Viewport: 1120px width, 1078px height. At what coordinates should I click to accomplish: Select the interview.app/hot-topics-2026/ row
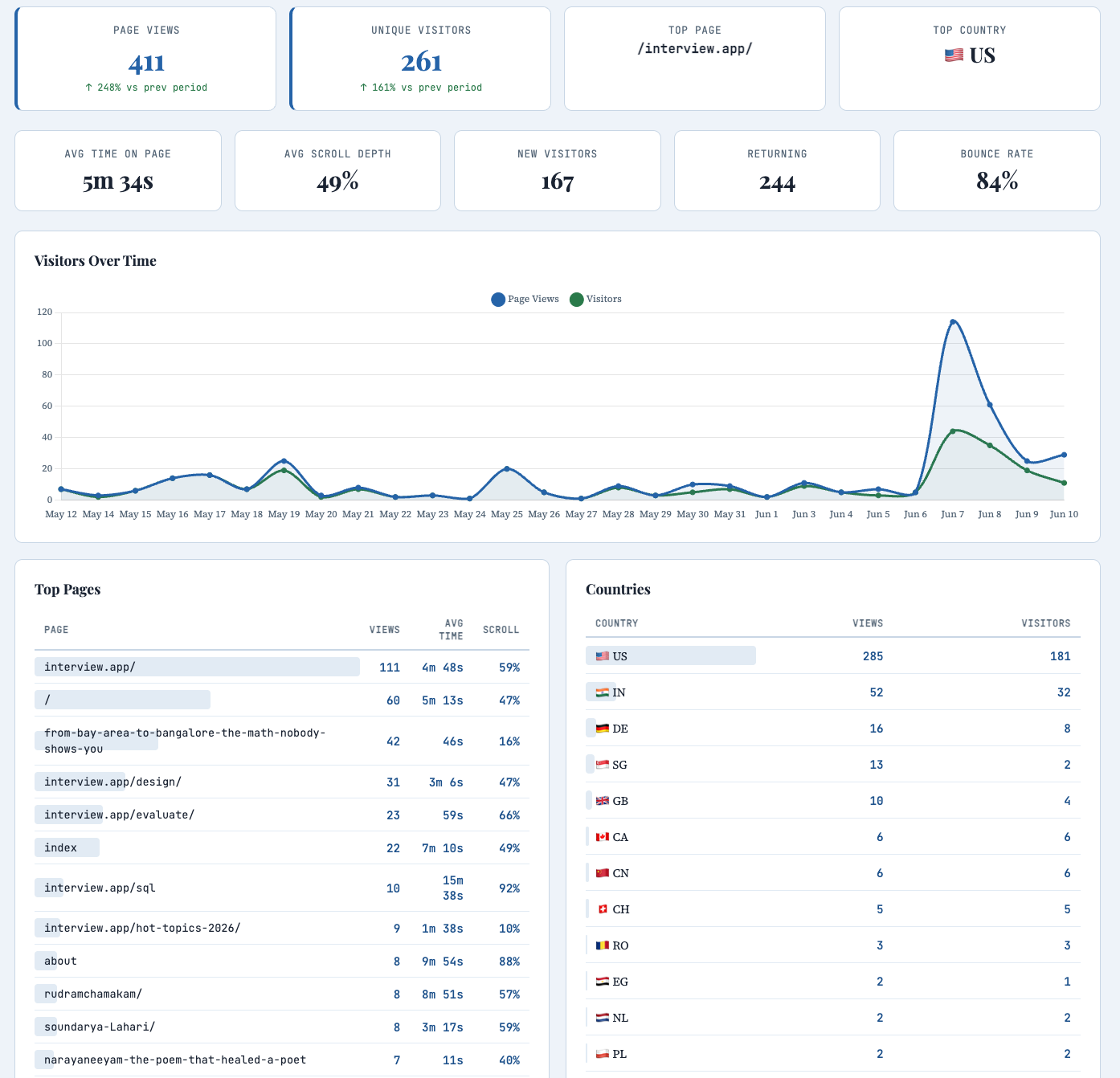(282, 928)
